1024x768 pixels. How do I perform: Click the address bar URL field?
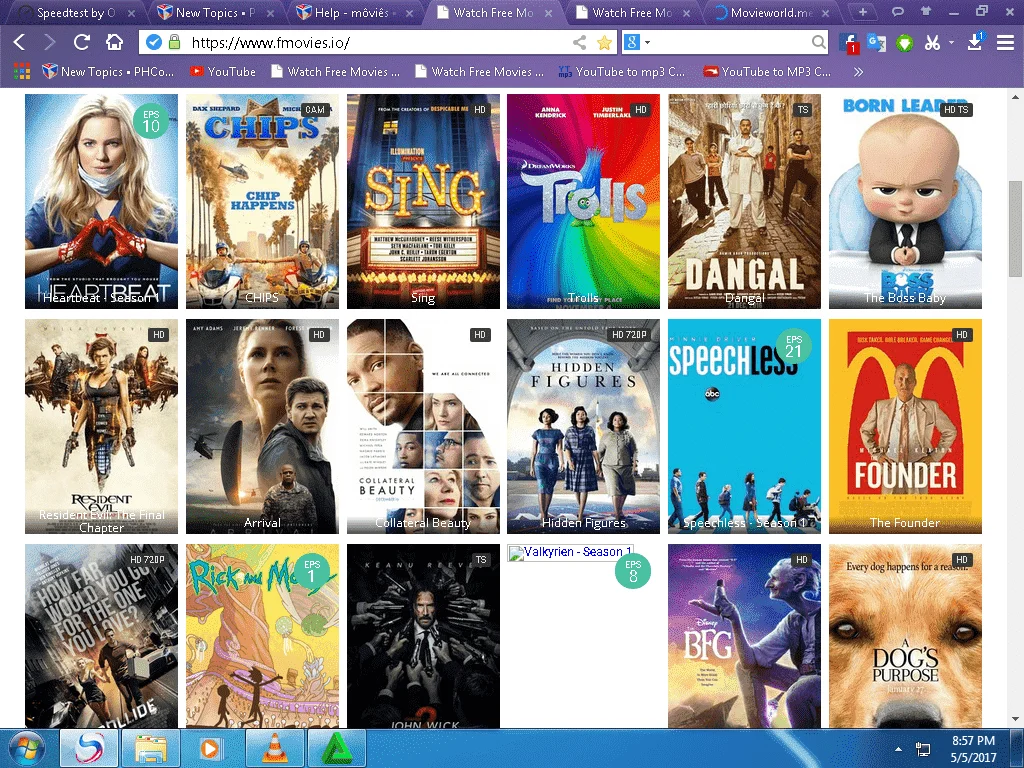click(379, 42)
